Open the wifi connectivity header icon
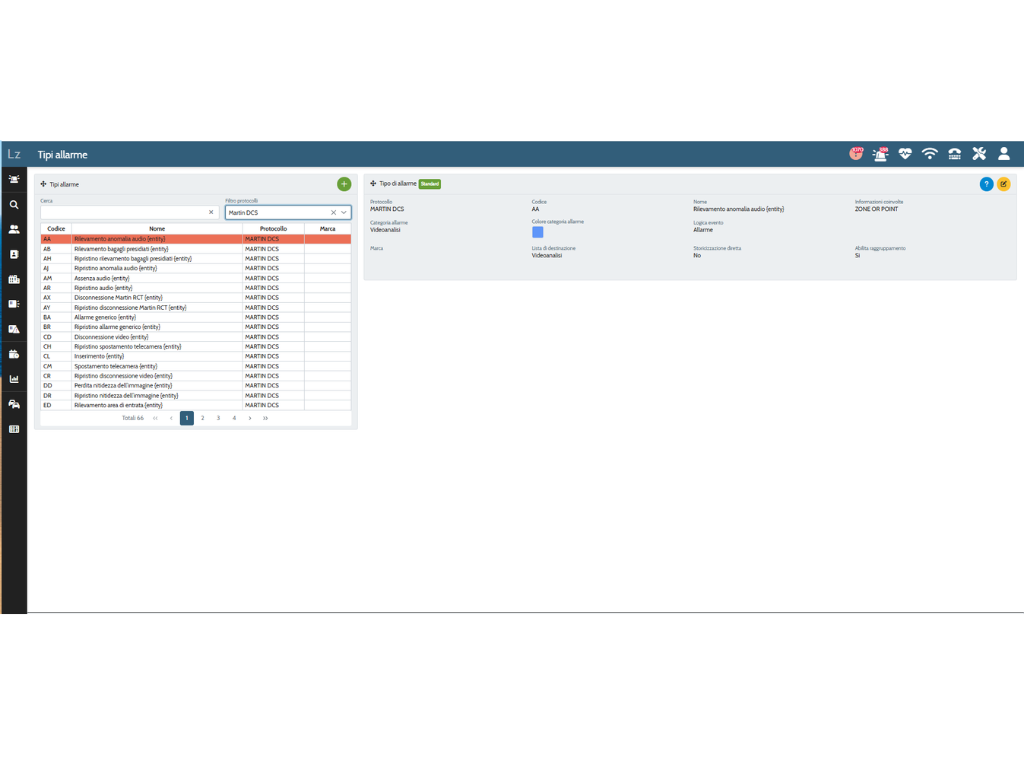Screen dimensions: 1024x768 [x=929, y=154]
